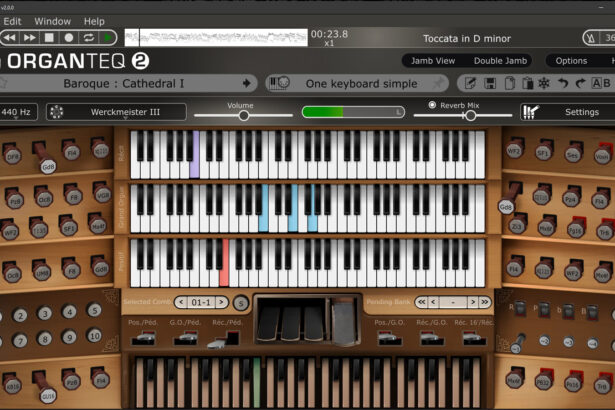Pull the Fg16 stop knob
The image size is (615, 410).
575,228
